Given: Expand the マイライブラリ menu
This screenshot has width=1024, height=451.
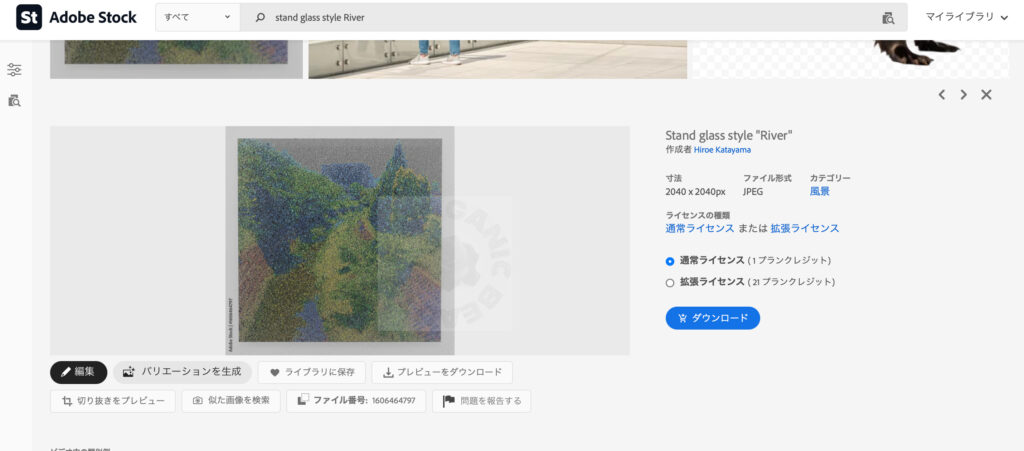Looking at the screenshot, I should pos(966,17).
